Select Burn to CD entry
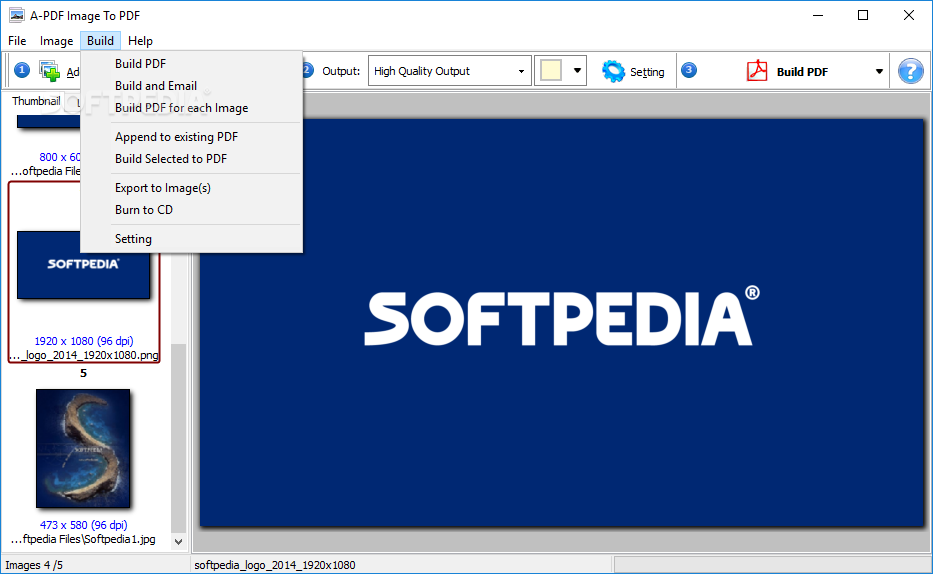 [192, 210]
